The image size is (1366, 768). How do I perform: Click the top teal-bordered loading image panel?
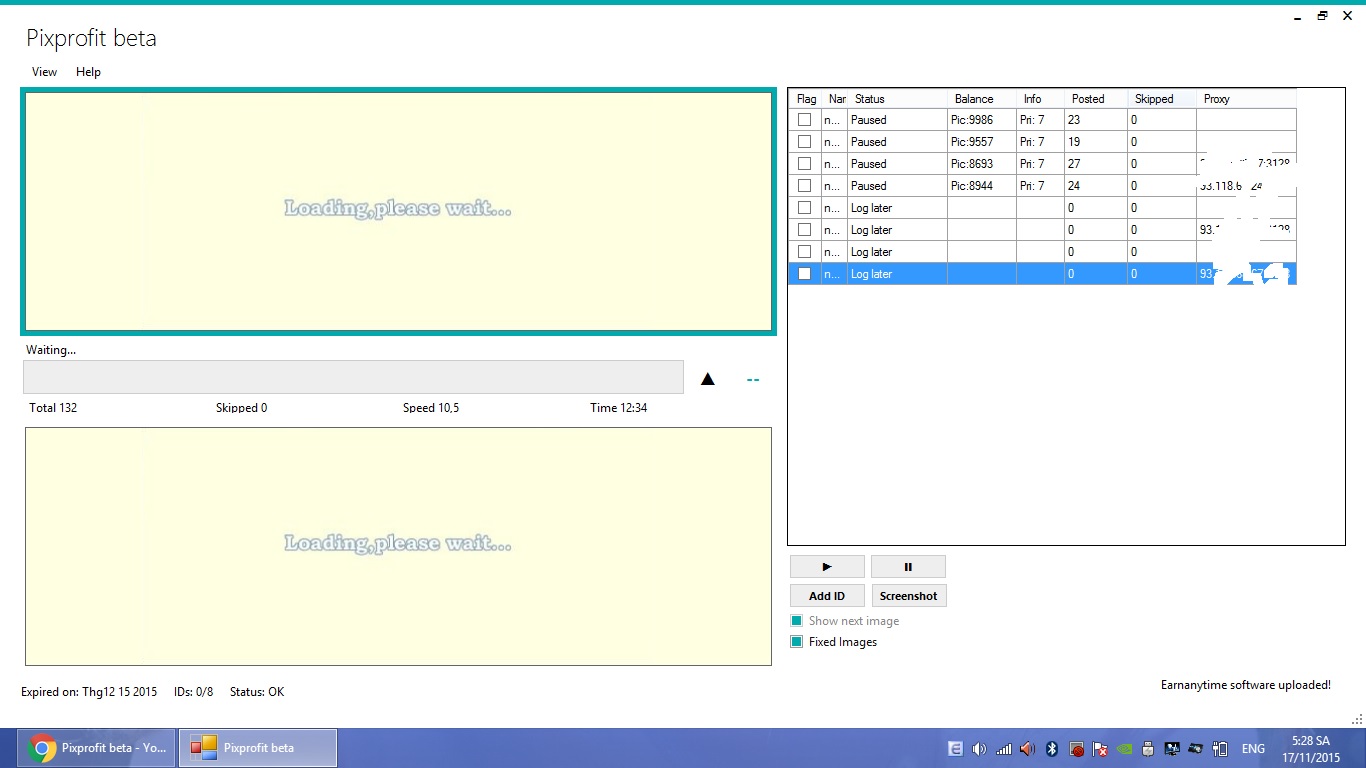tap(398, 212)
